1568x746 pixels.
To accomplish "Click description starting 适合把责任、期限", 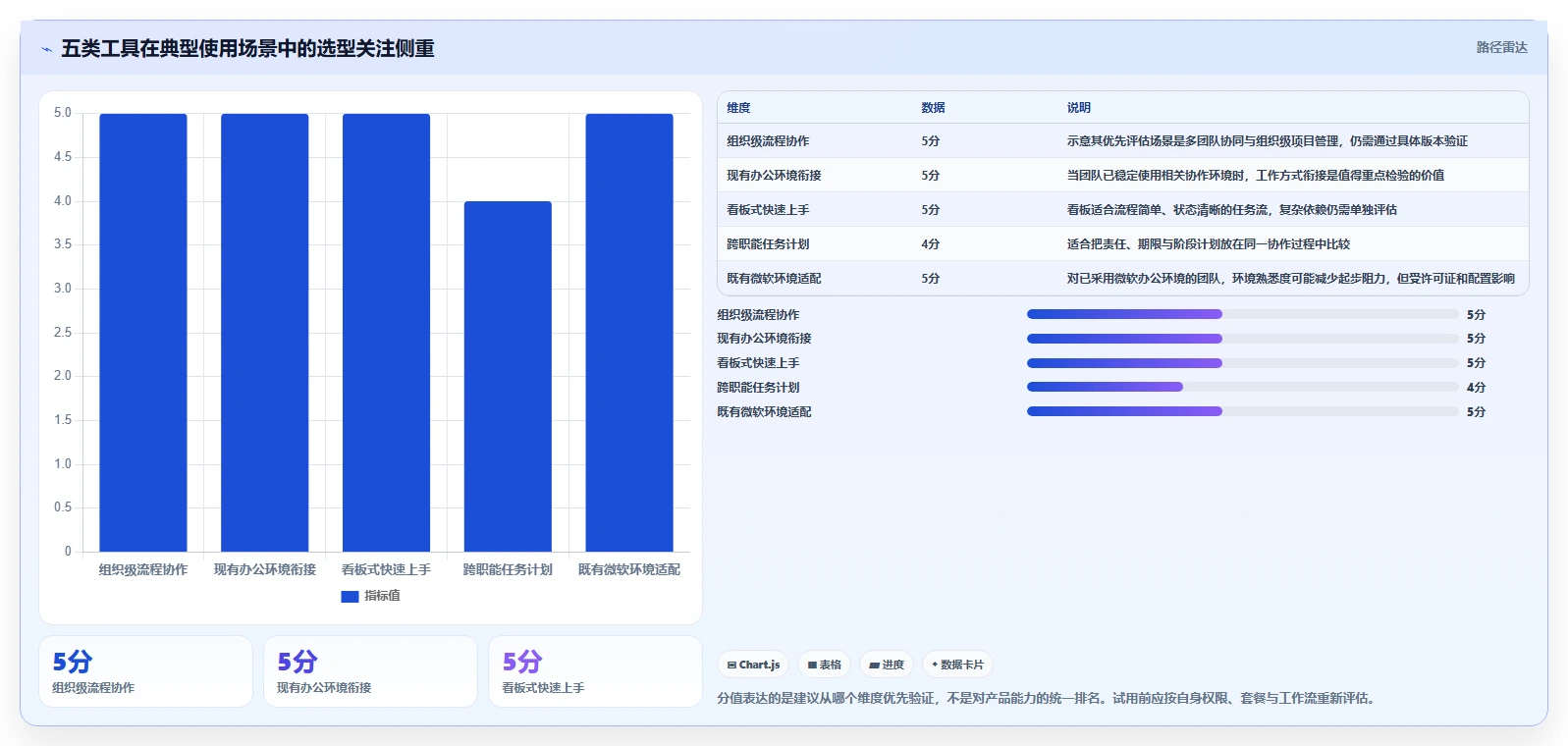I will 1208,244.
